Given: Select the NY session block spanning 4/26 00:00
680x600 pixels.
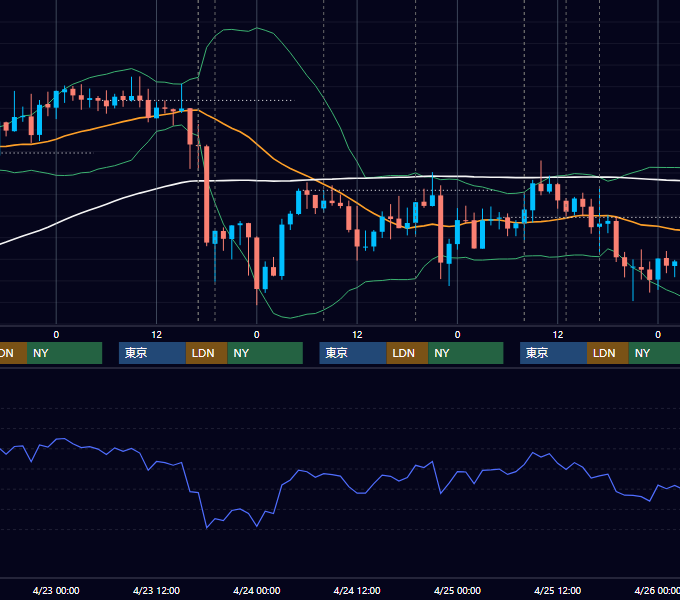Looking at the screenshot, I should pos(654,353).
